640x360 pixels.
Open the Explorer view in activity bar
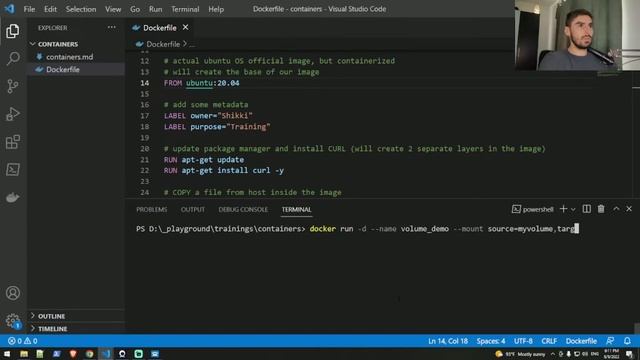click(13, 31)
